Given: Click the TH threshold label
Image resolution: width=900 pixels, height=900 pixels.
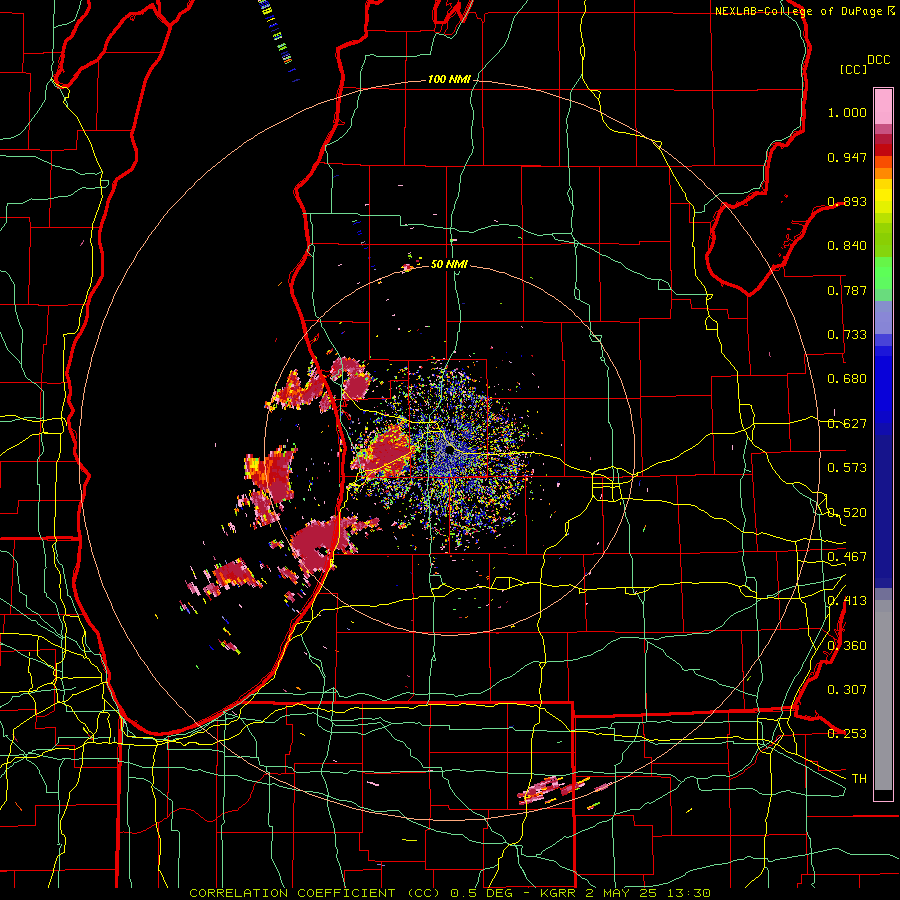Looking at the screenshot, I should [859, 778].
